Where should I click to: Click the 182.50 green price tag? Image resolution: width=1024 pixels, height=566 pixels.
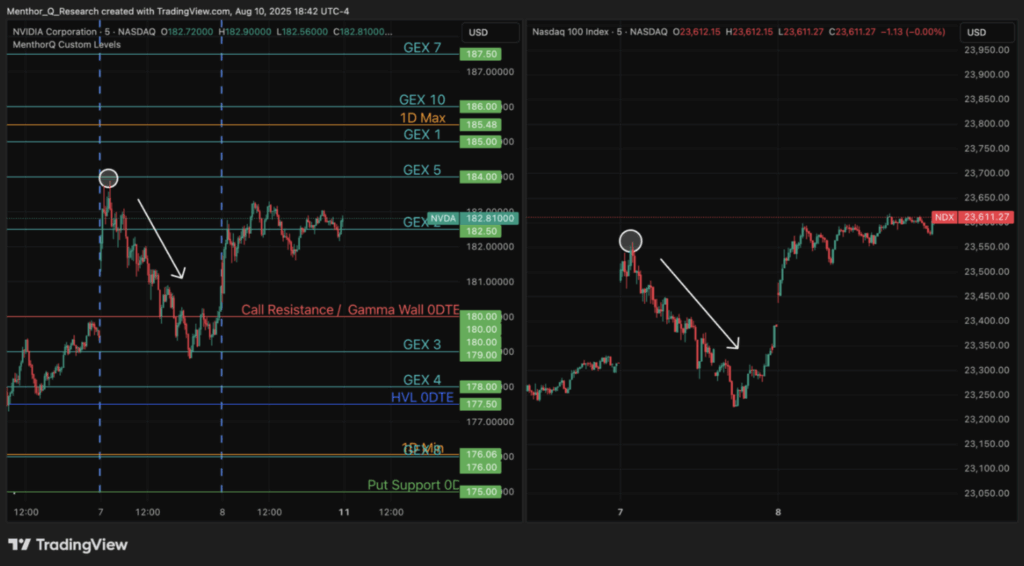tap(481, 231)
